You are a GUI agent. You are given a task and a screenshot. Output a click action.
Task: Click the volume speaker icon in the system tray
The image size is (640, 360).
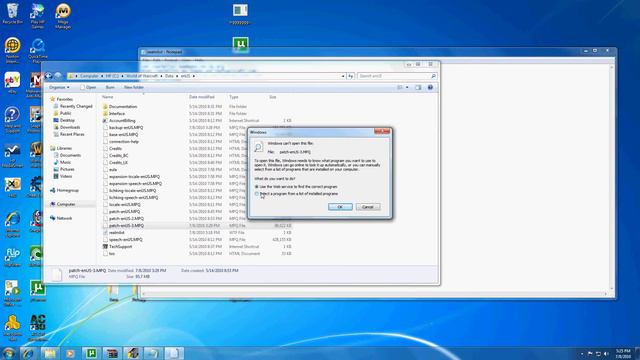tap(606, 353)
